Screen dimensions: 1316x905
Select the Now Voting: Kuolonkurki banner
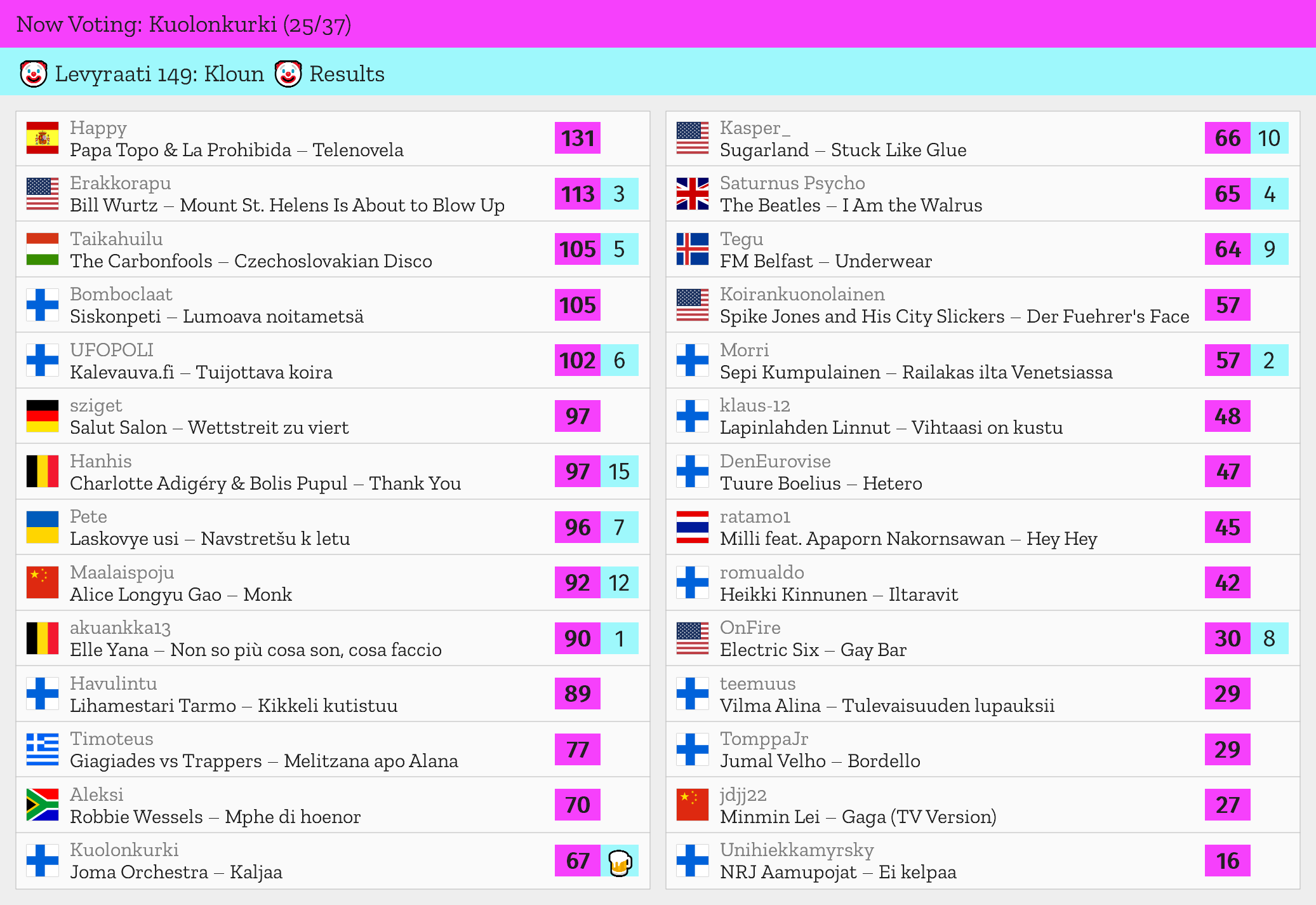click(184, 24)
